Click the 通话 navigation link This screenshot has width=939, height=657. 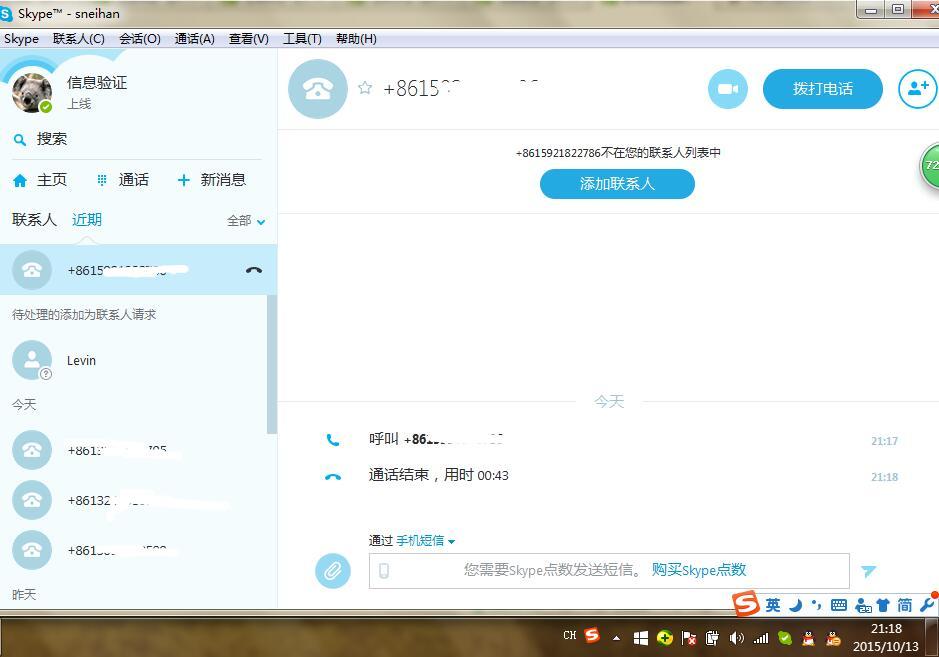134,180
